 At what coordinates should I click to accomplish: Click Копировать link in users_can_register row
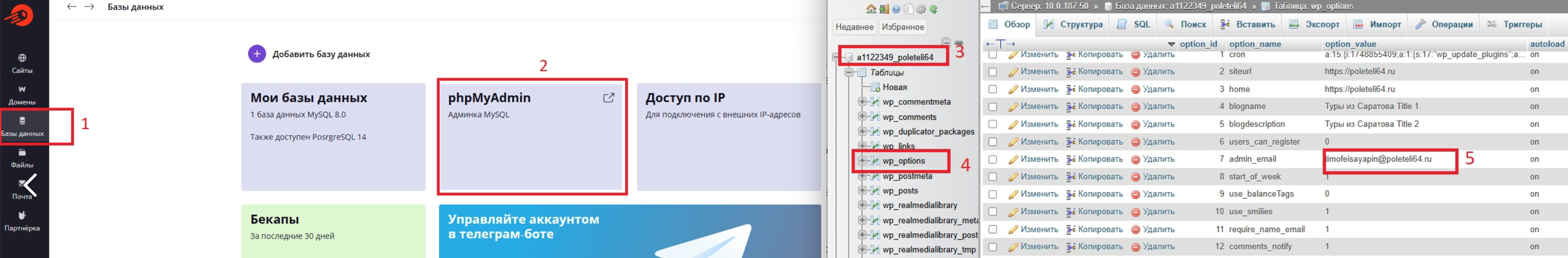tap(1100, 142)
